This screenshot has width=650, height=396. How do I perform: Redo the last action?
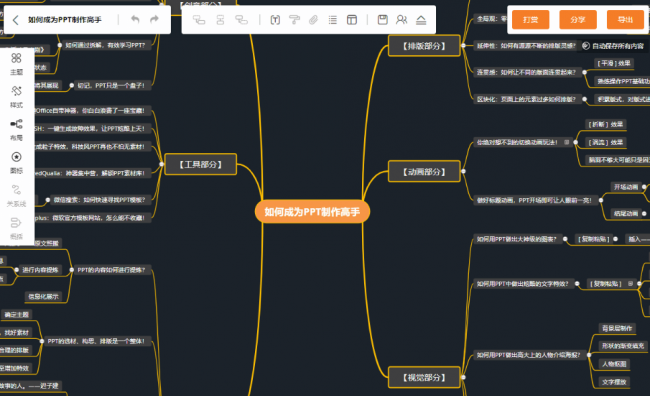154,19
